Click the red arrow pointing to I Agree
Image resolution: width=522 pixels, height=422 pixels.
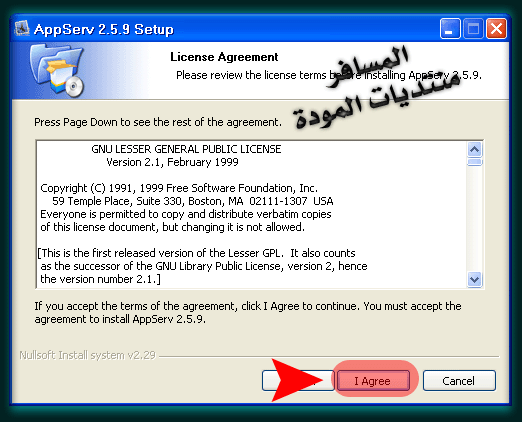[x=297, y=380]
